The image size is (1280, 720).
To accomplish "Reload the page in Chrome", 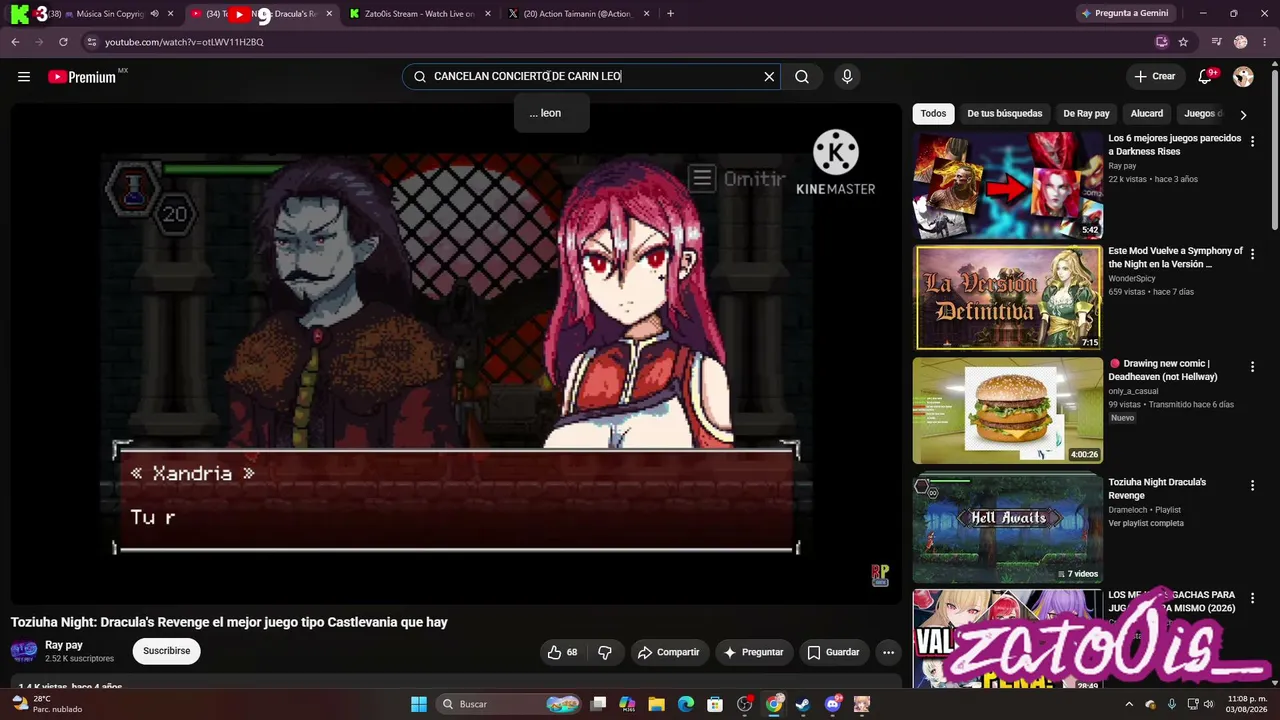I will 63,42.
